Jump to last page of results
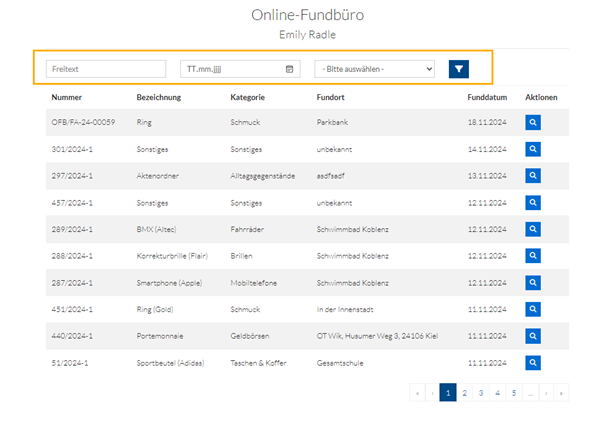The height and width of the screenshot is (425, 605). pyautogui.click(x=561, y=393)
